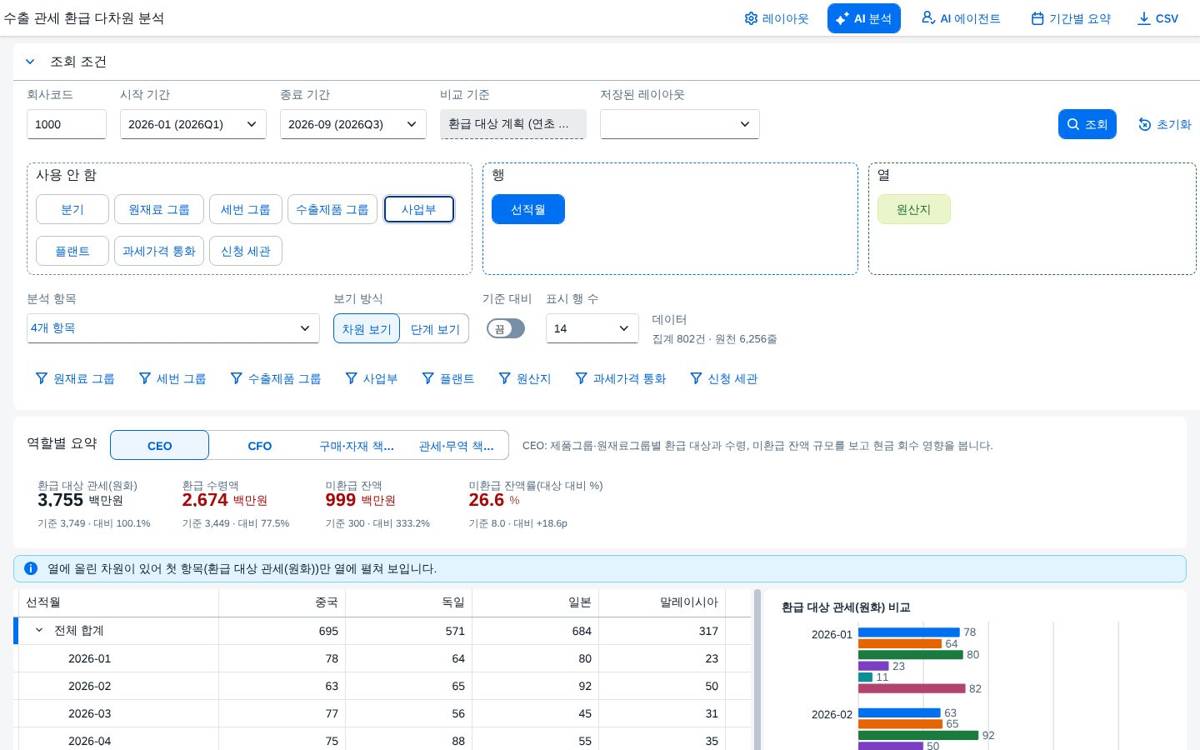Screen dimensions: 1200x750
Task: Select 단계 보기 view mode
Action: (x=435, y=329)
